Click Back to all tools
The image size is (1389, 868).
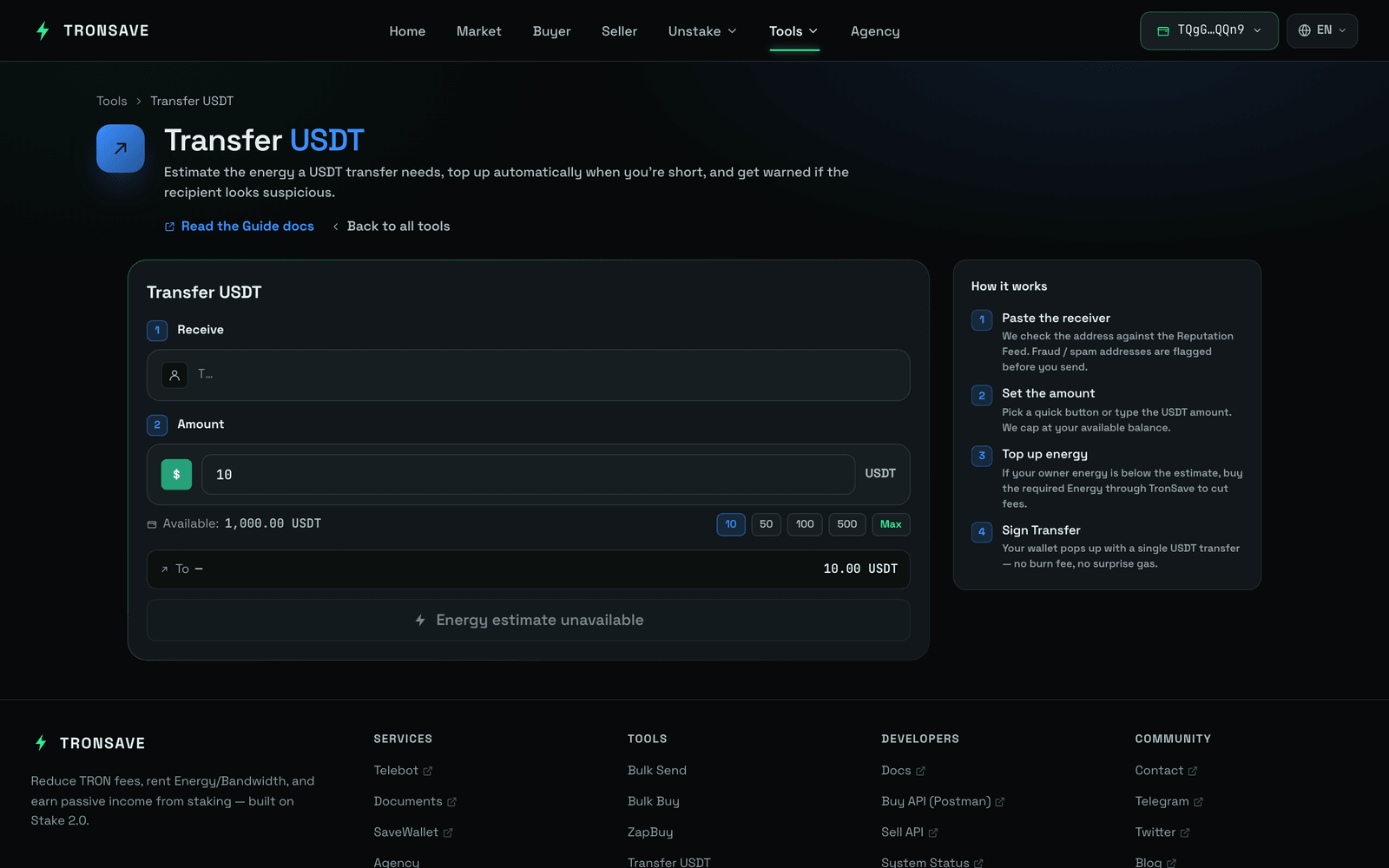(x=392, y=227)
